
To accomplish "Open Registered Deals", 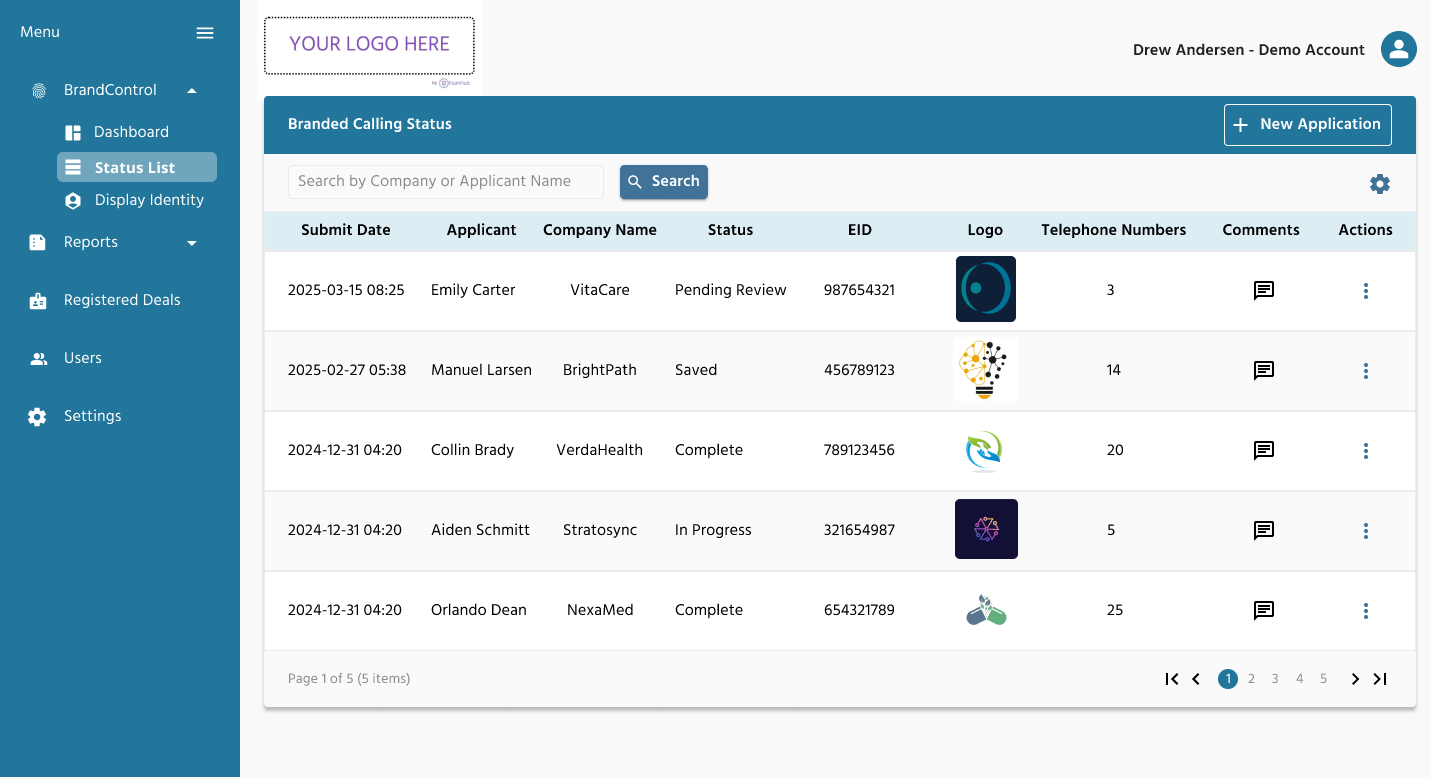I will tap(122, 300).
